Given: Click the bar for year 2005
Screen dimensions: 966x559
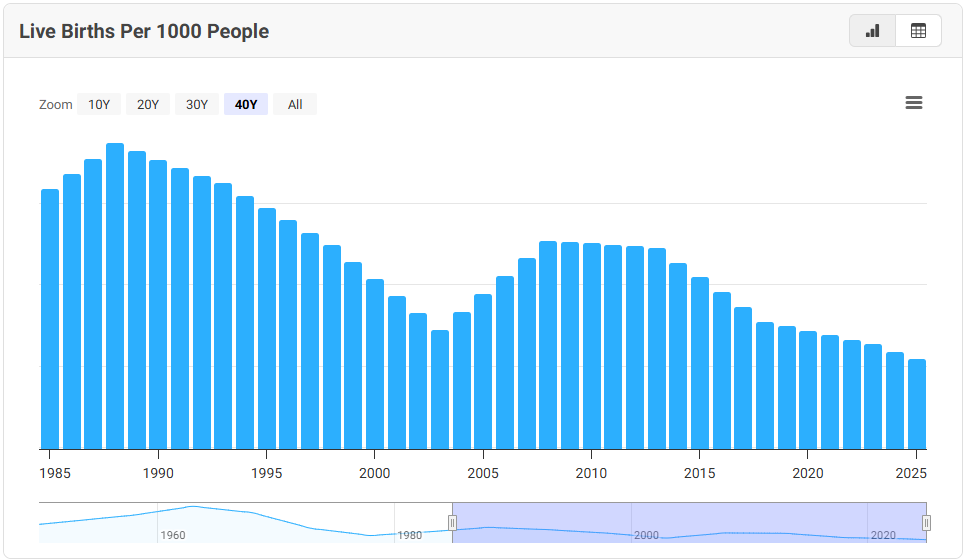Looking at the screenshot, I should point(483,372).
